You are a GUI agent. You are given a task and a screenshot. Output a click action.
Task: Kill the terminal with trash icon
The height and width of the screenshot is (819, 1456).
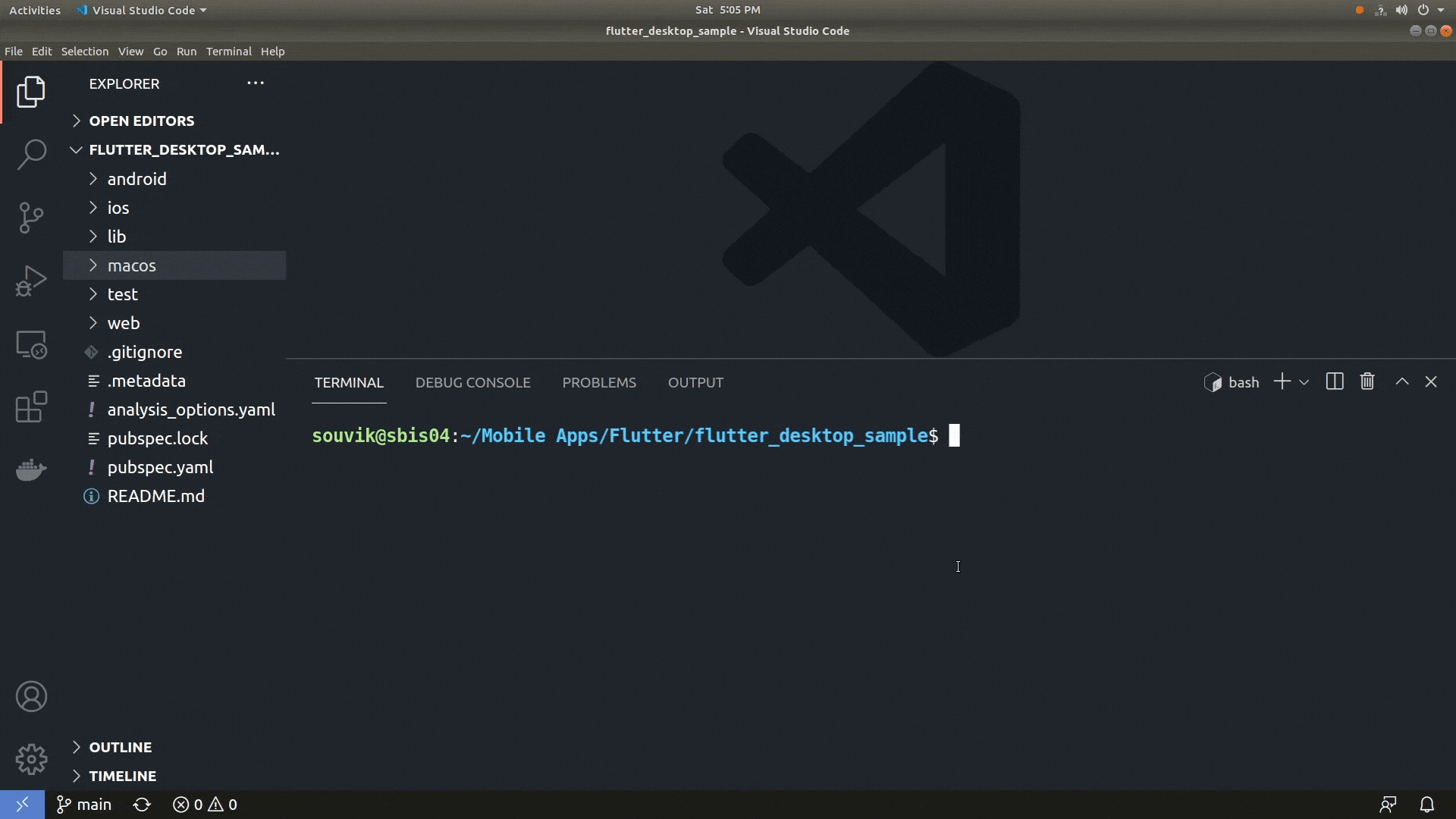[1367, 381]
